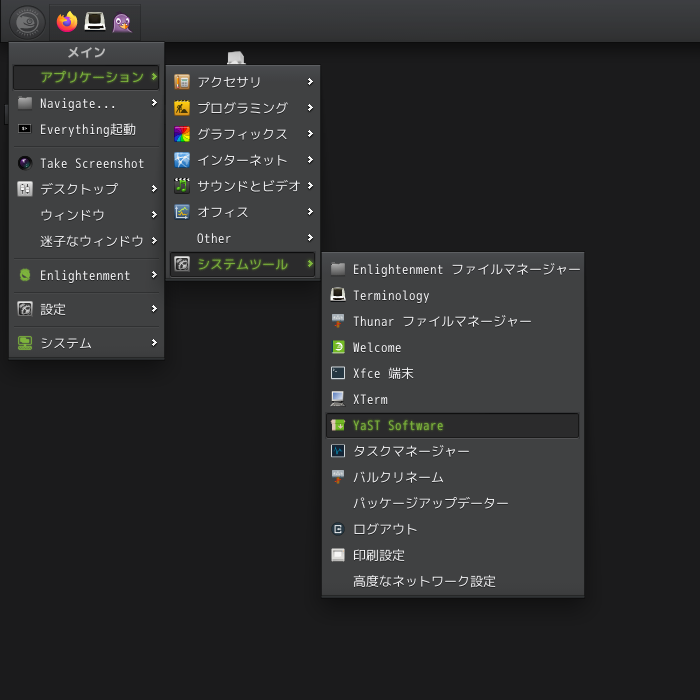The height and width of the screenshot is (700, 700).
Task: Expand the アクセサリ submenu arrow
Action: tap(310, 82)
